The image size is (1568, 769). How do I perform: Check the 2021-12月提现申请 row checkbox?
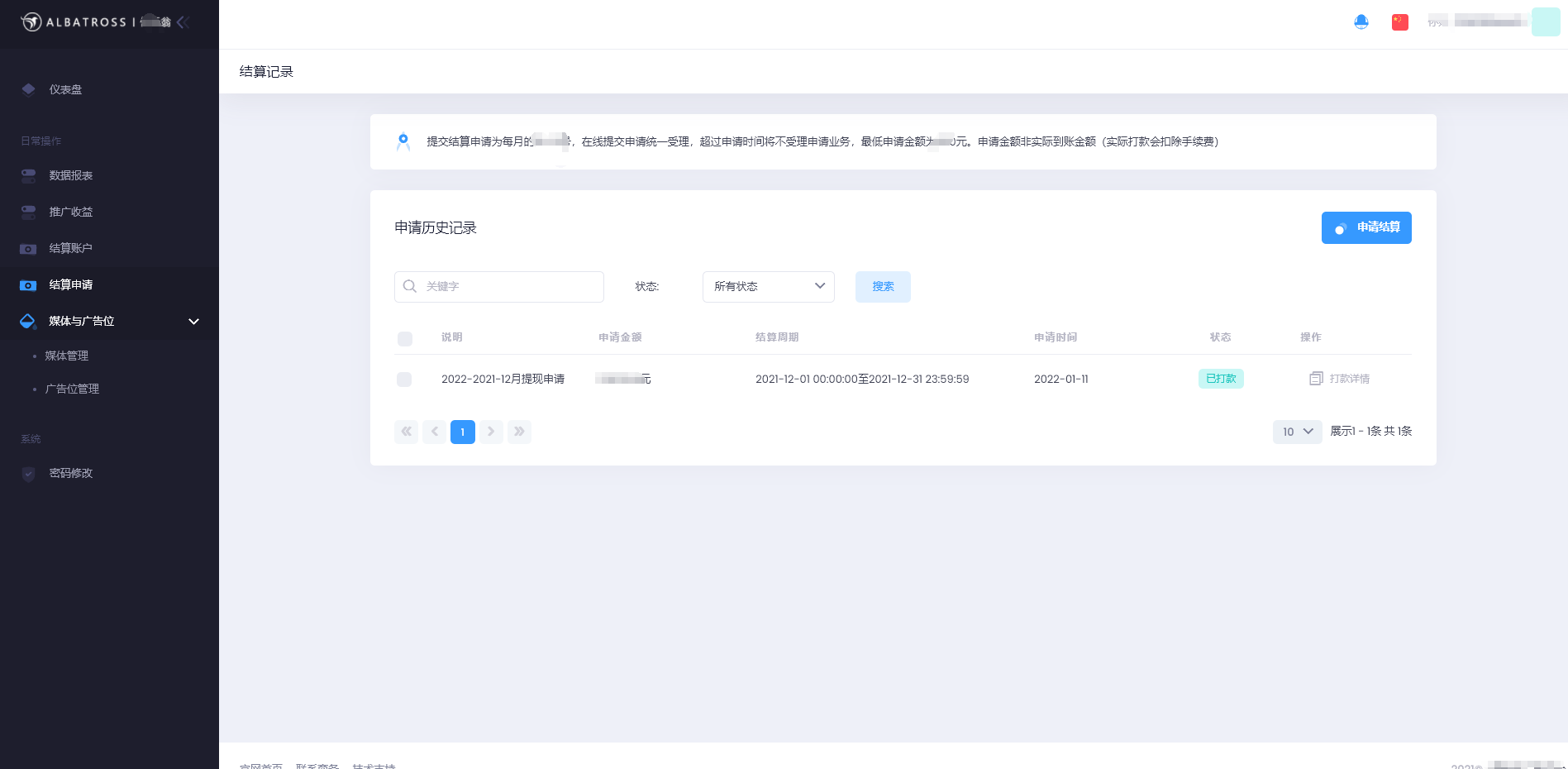(x=404, y=380)
